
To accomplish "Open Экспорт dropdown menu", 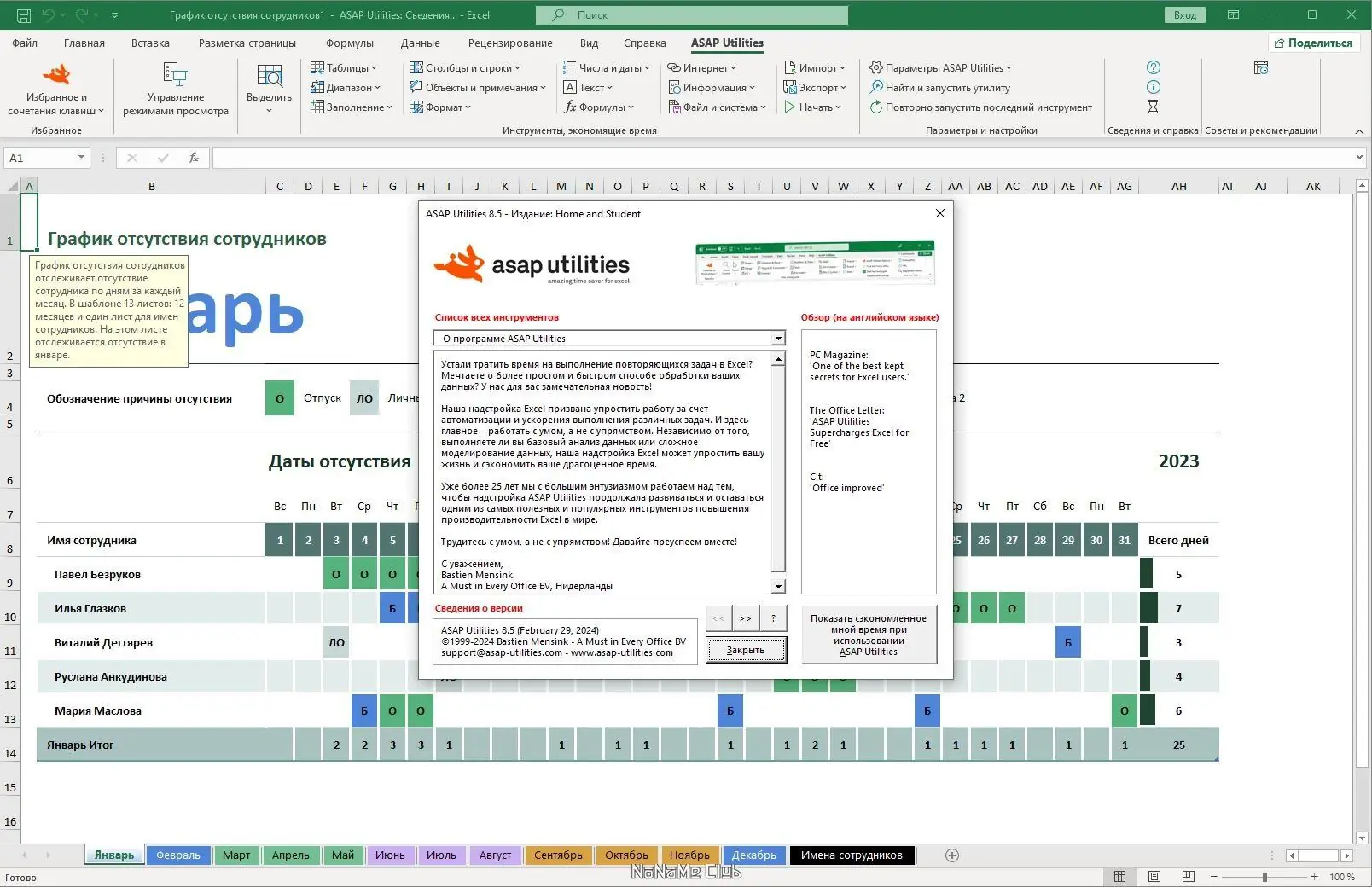I will 815,88.
